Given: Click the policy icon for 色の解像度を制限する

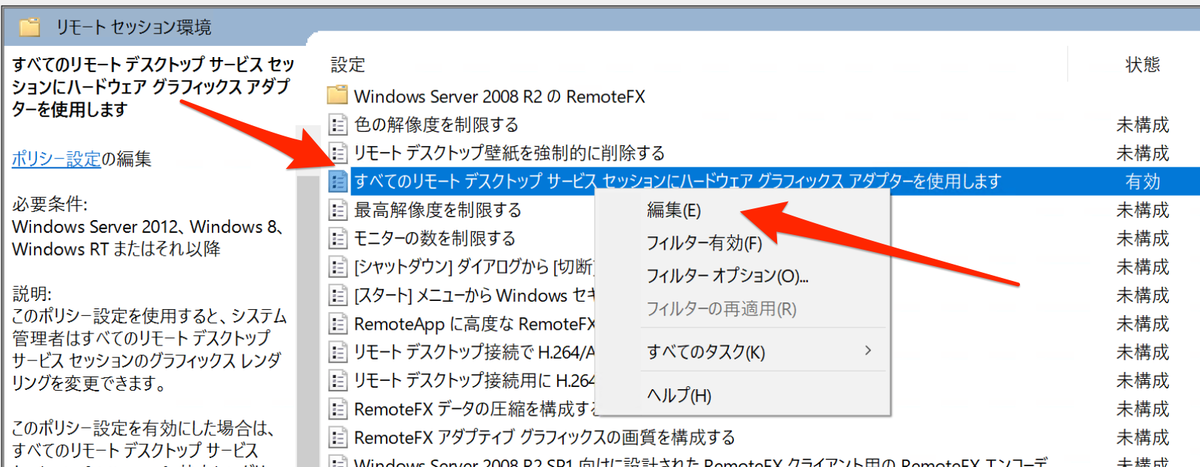Looking at the screenshot, I should pyautogui.click(x=337, y=125).
